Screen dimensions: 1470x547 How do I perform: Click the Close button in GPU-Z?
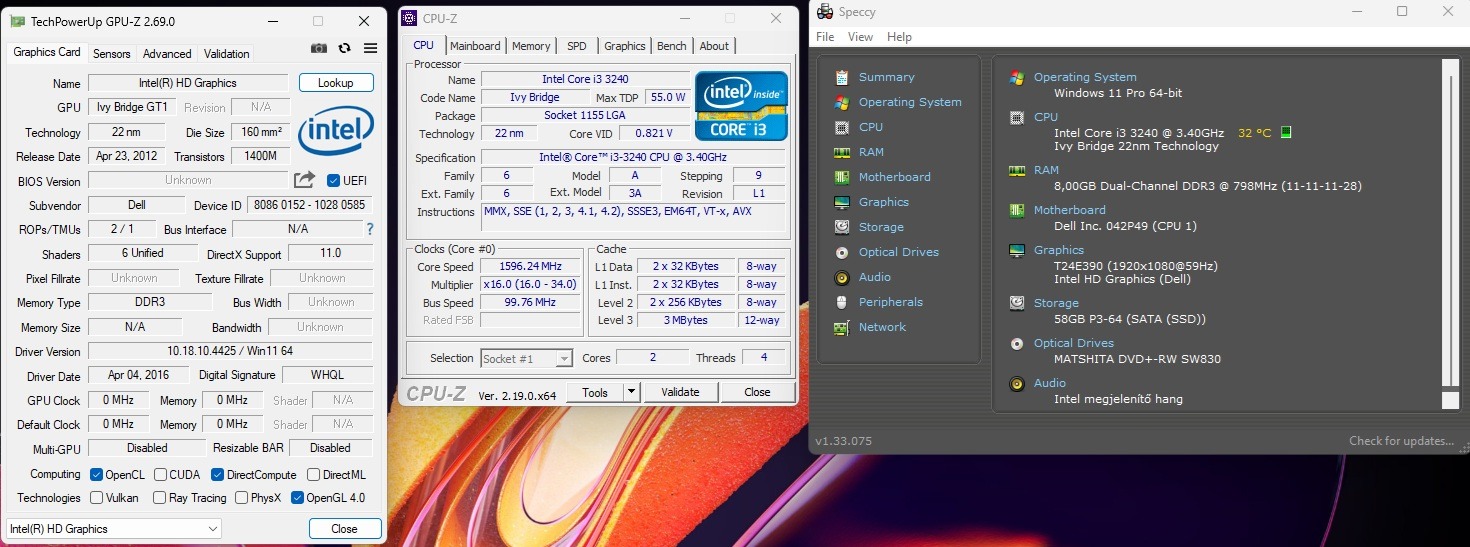point(345,528)
